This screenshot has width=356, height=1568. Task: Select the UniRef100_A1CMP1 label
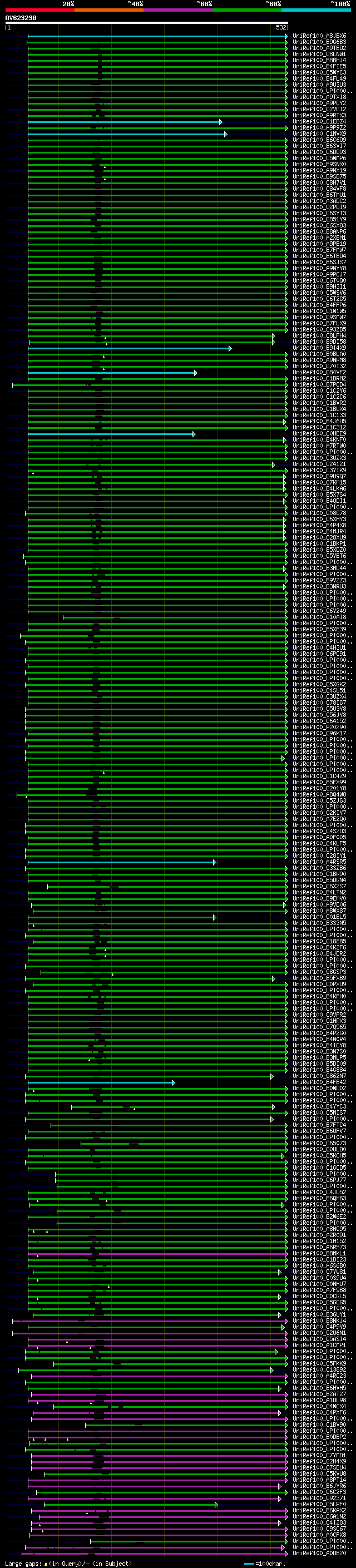pos(319,1345)
